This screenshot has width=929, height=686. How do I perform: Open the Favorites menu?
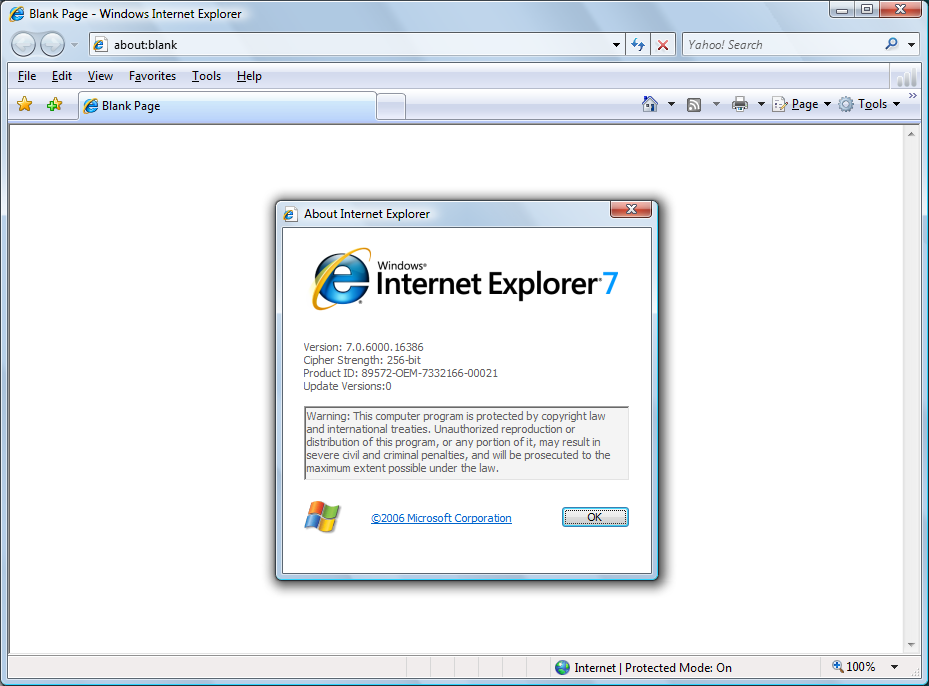pos(152,76)
